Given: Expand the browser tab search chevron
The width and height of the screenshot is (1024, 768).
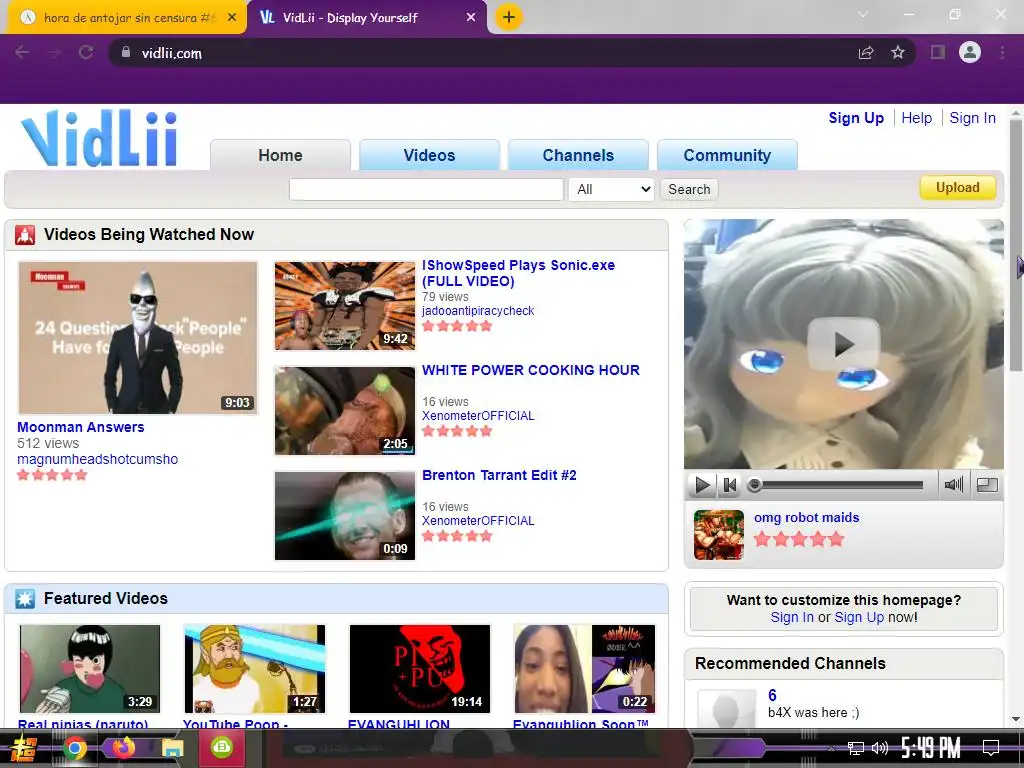Looking at the screenshot, I should tap(863, 14).
